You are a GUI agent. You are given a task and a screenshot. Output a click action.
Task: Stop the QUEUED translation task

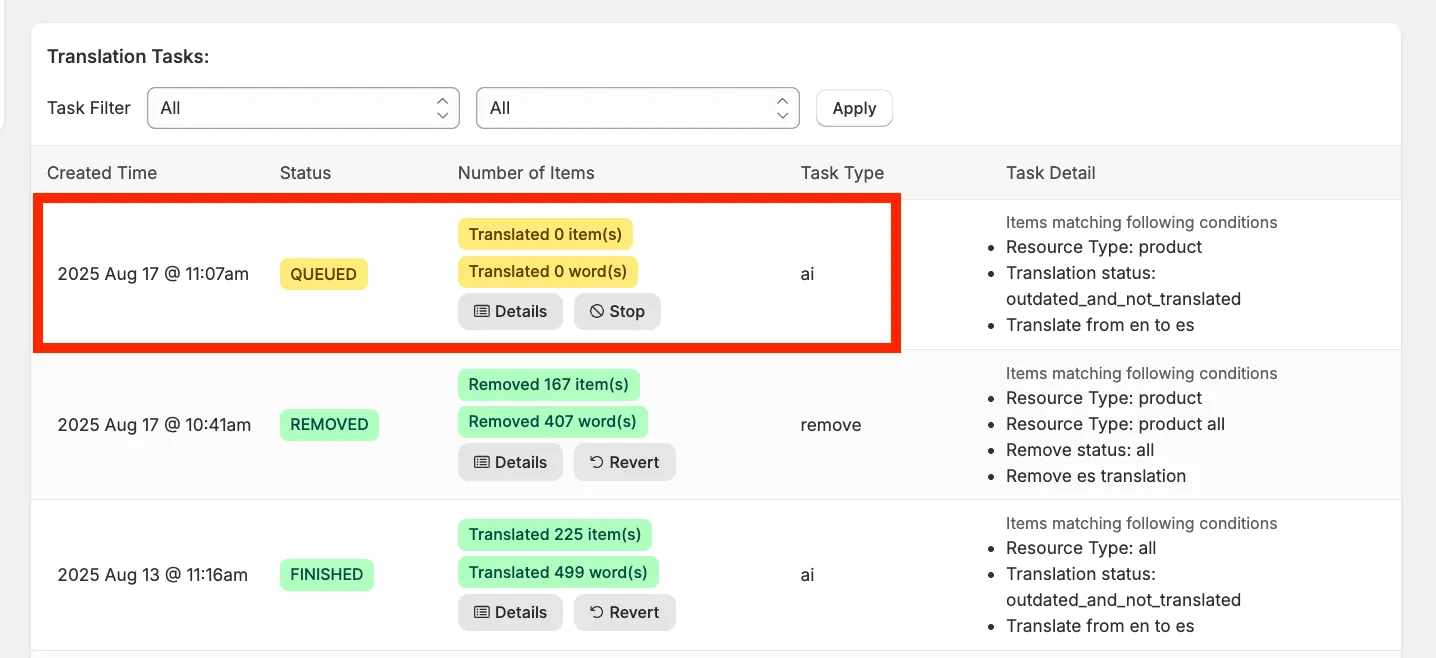click(x=617, y=311)
